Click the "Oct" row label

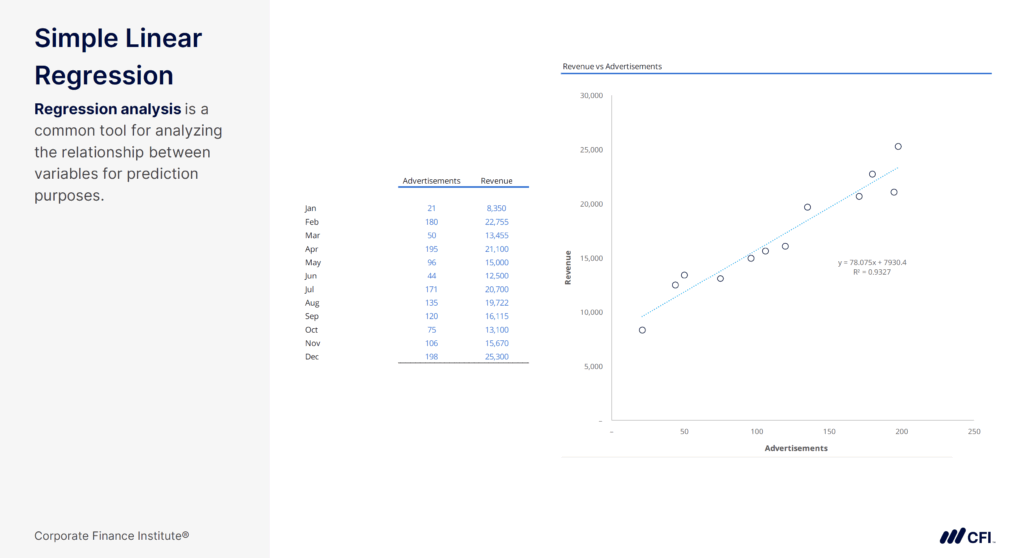coord(311,330)
